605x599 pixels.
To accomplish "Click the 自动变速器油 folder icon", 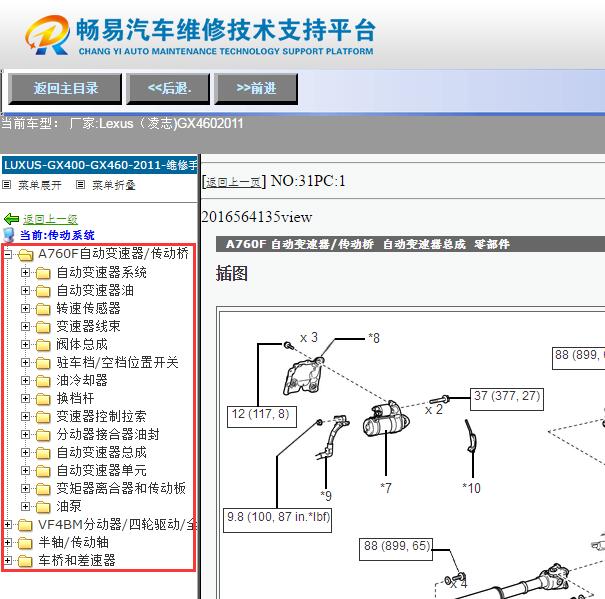I will (43, 291).
